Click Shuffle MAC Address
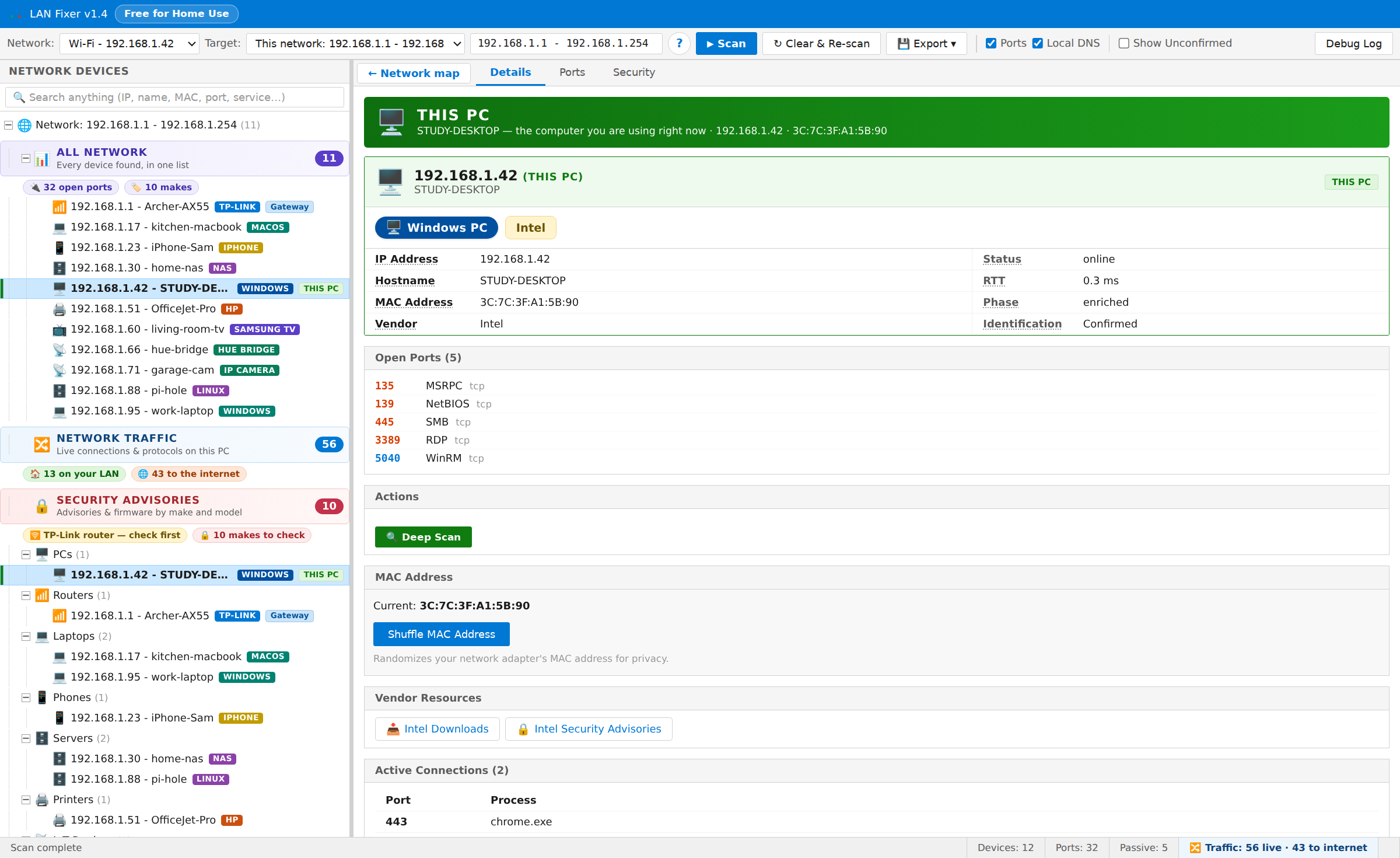This screenshot has width=1400, height=858. coord(442,634)
